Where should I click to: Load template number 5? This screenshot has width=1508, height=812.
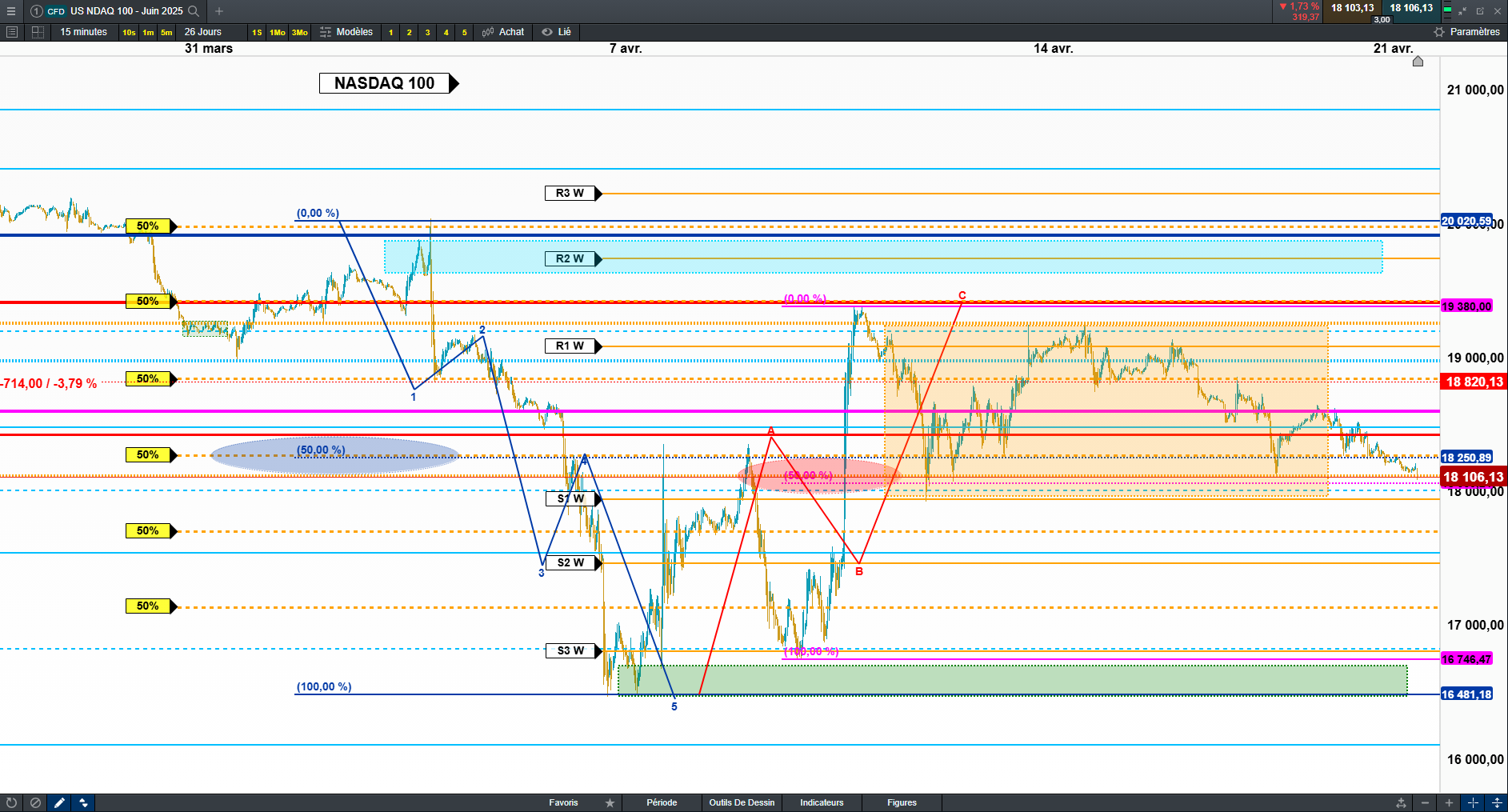coord(465,33)
